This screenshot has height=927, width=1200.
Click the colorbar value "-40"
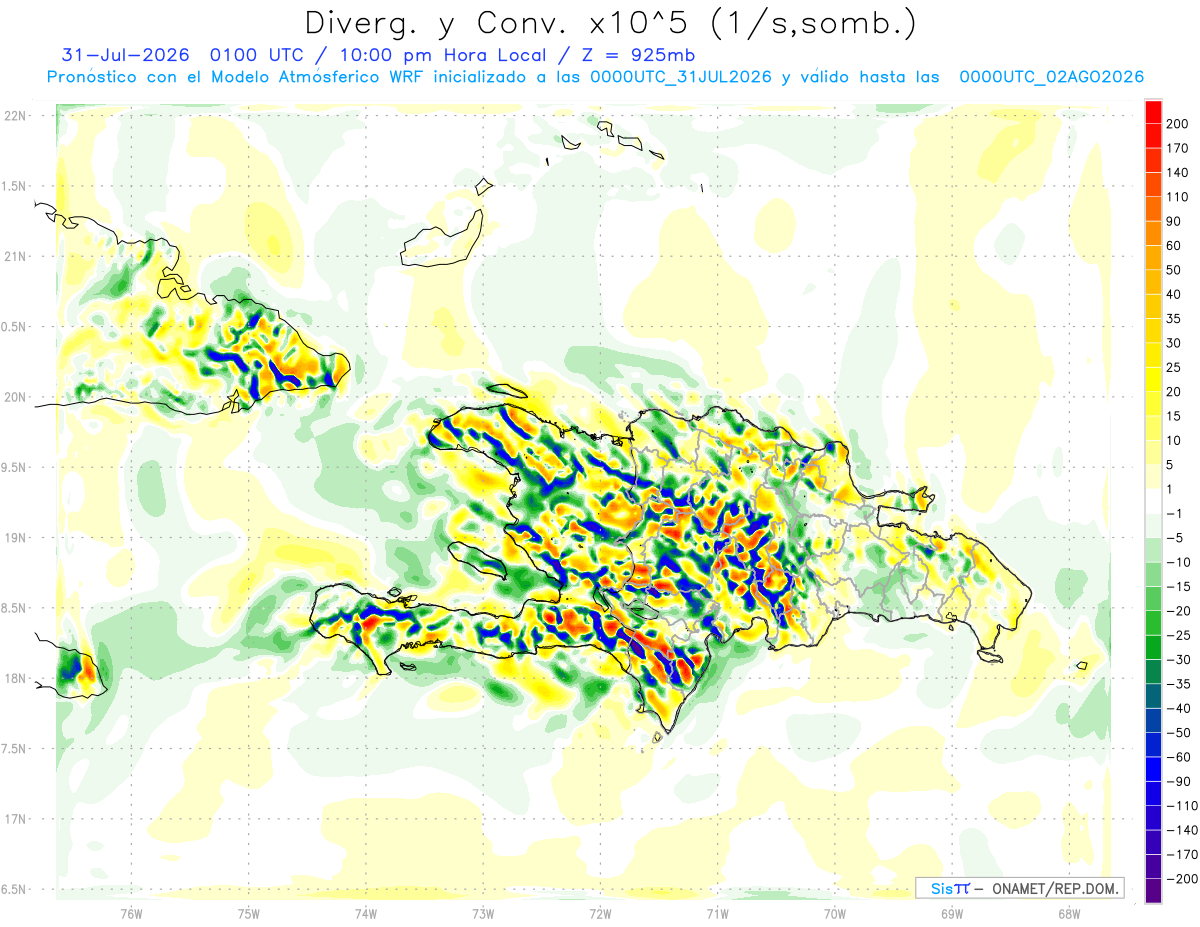[1178, 708]
